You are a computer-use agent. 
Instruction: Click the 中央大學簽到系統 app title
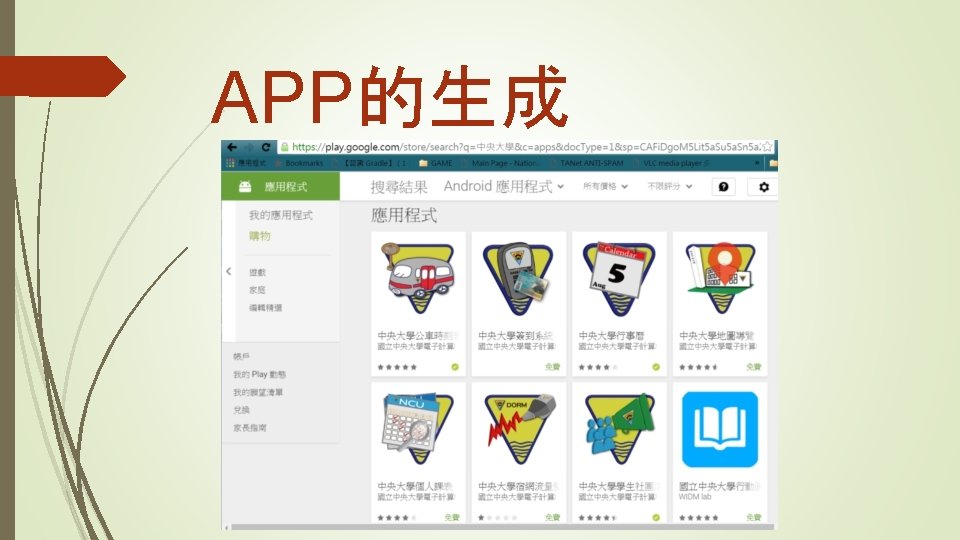[x=516, y=336]
